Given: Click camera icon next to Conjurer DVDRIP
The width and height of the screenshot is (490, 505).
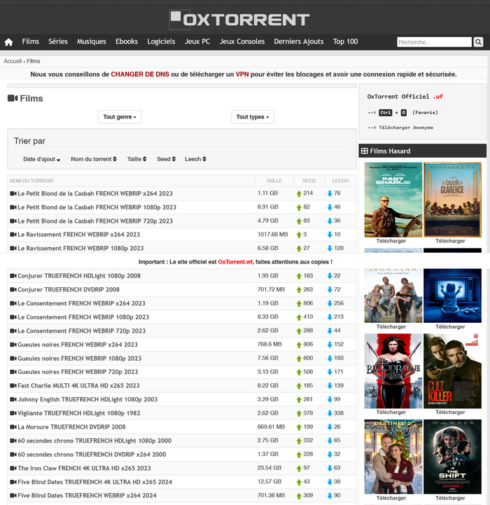Looking at the screenshot, I should 13,289.
